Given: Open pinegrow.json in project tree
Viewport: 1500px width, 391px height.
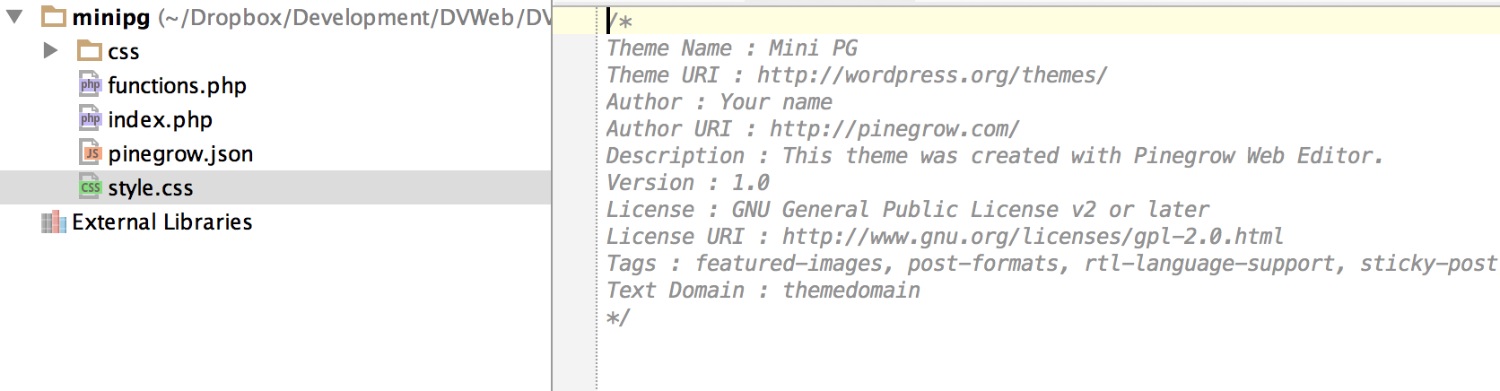Looking at the screenshot, I should [x=180, y=154].
